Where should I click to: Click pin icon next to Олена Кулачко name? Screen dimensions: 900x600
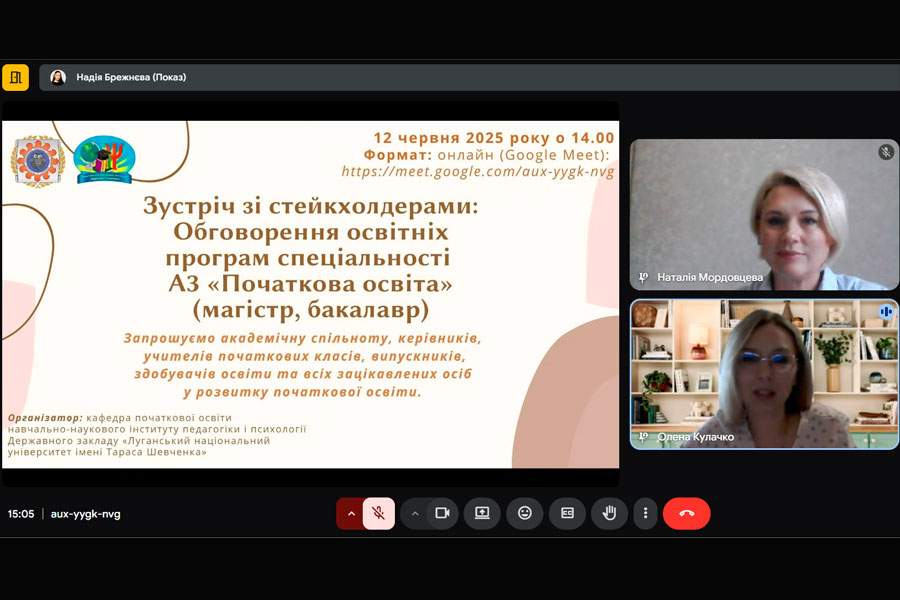(x=643, y=437)
